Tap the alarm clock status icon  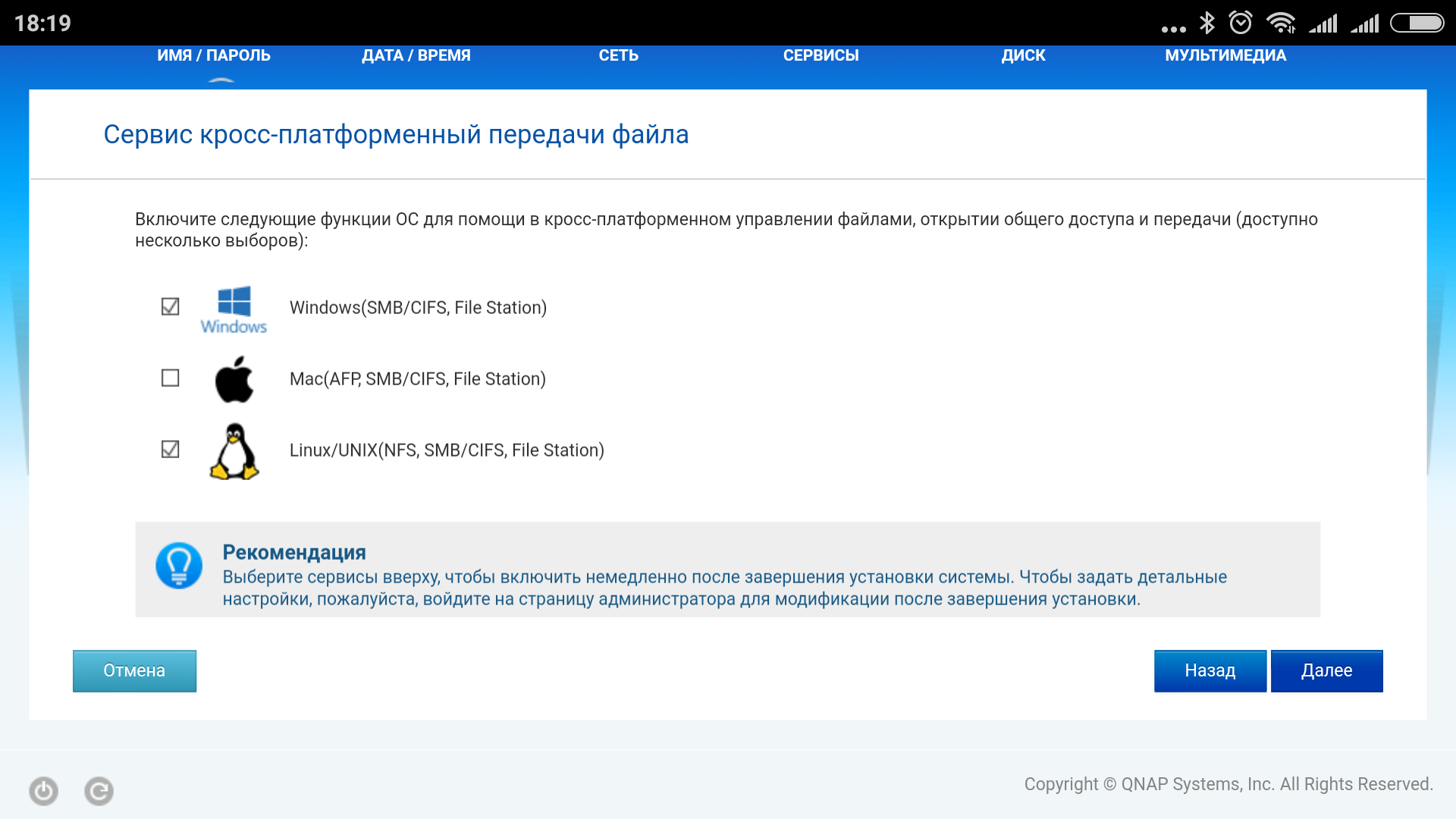tap(1241, 23)
